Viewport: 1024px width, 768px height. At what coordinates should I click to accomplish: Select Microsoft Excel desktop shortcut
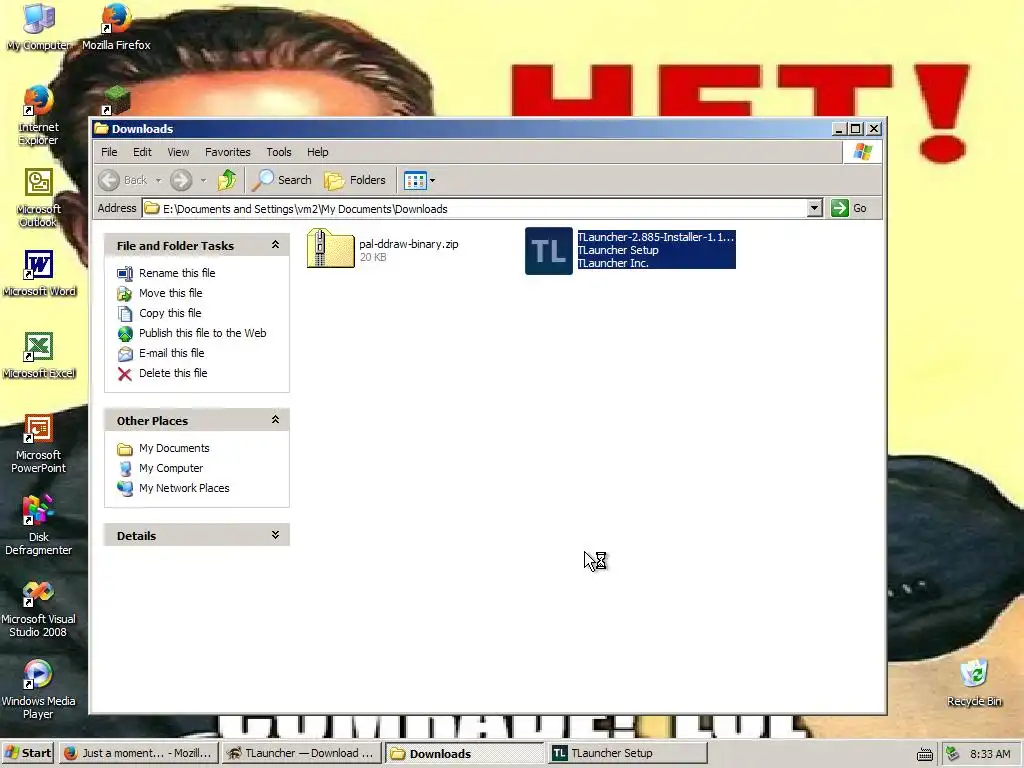point(39,355)
